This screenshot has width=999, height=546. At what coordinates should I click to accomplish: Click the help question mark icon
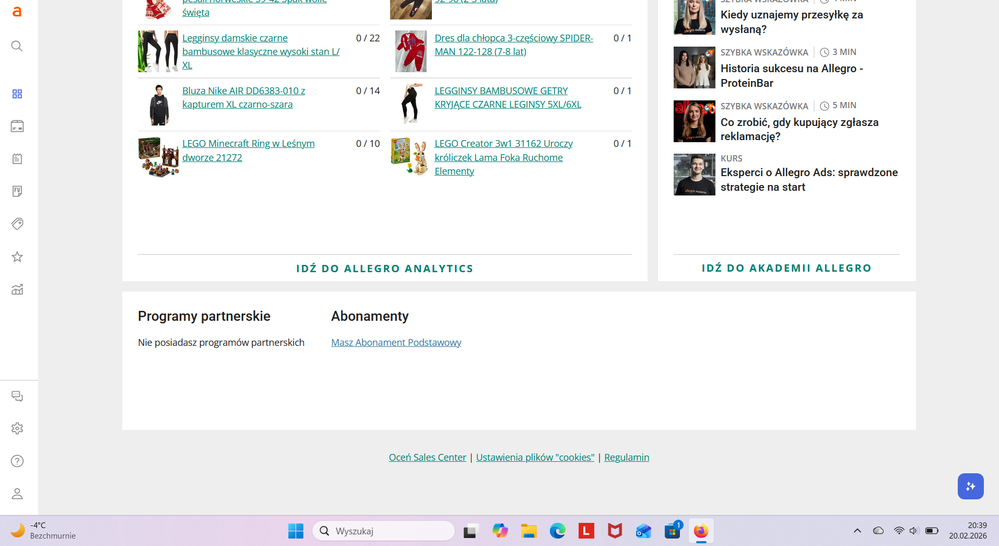tap(17, 461)
